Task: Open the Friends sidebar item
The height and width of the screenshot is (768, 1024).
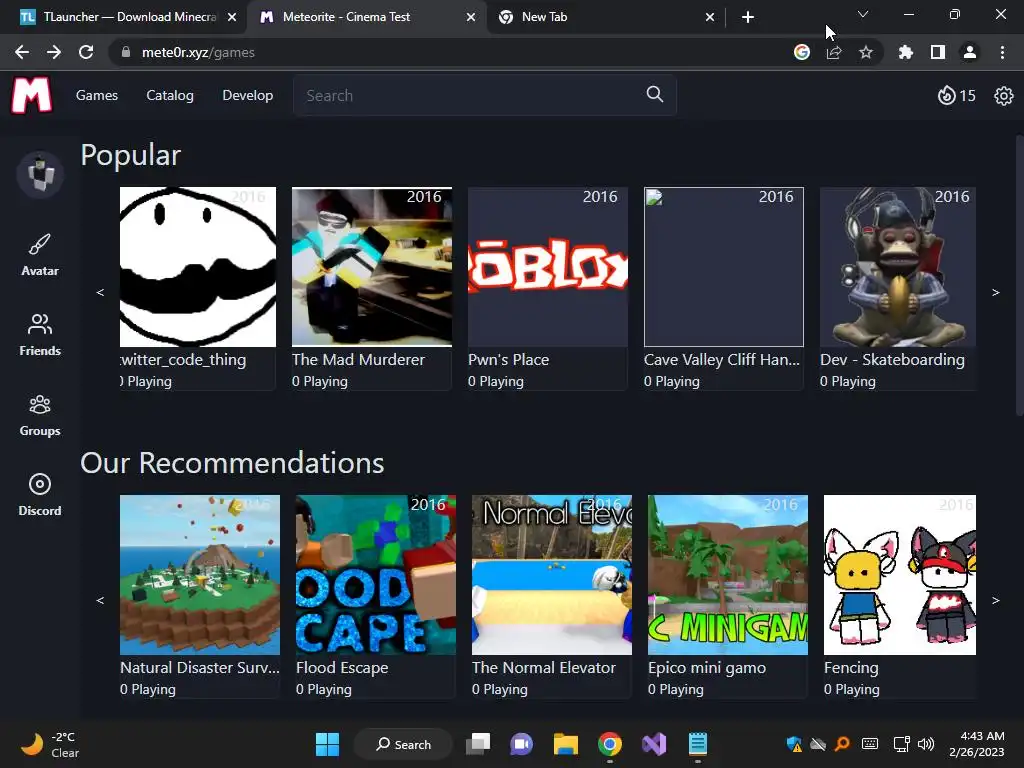Action: pyautogui.click(x=40, y=335)
